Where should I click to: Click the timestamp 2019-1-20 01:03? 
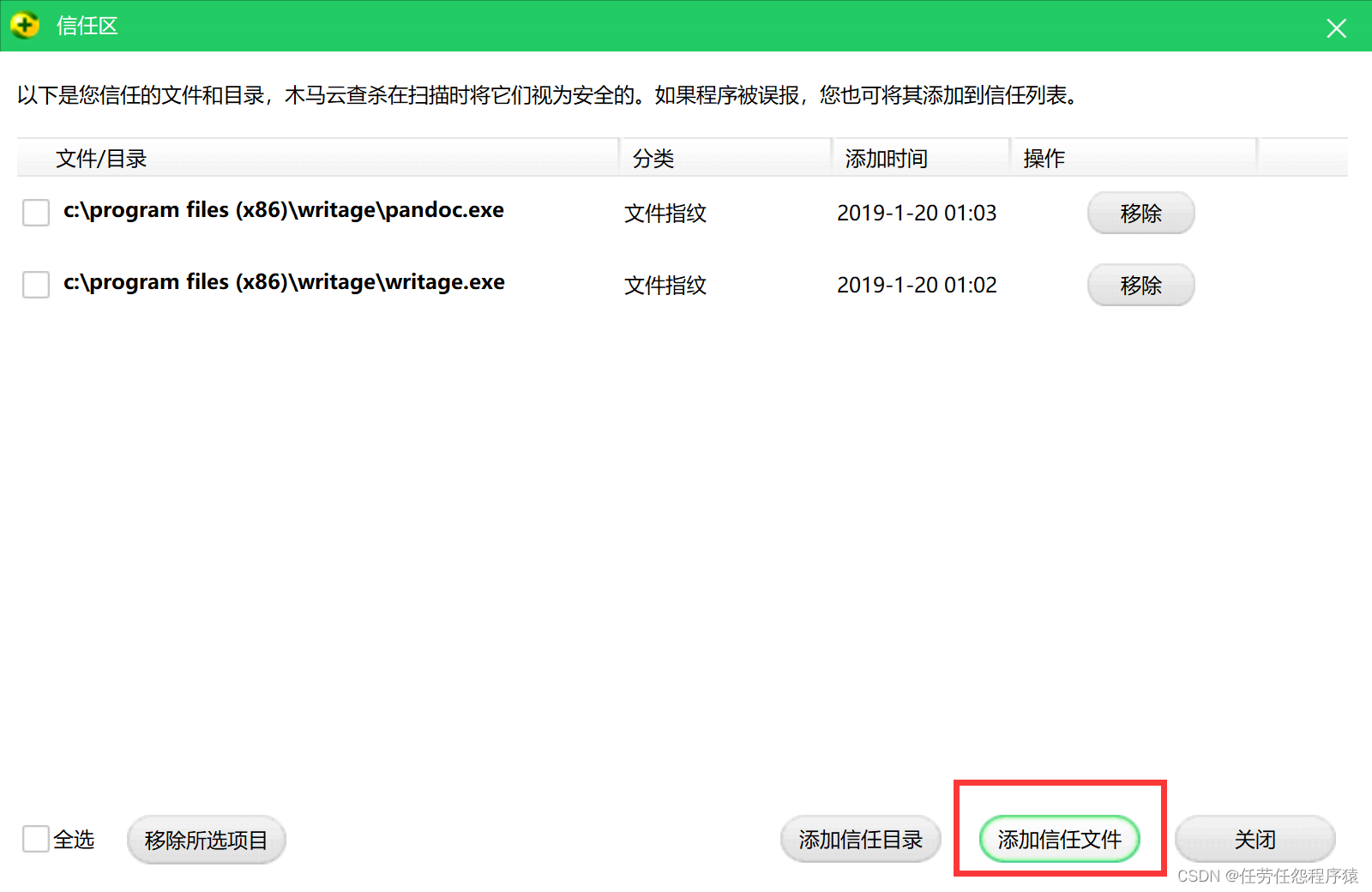(917, 213)
